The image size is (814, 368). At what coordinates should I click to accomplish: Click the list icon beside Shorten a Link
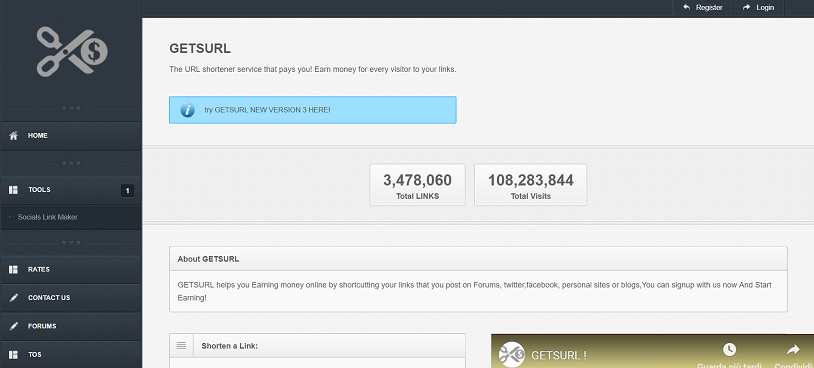181,345
